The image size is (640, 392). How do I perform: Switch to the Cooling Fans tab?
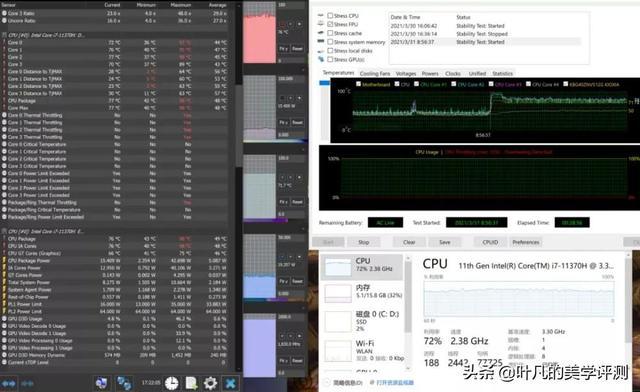coord(375,74)
